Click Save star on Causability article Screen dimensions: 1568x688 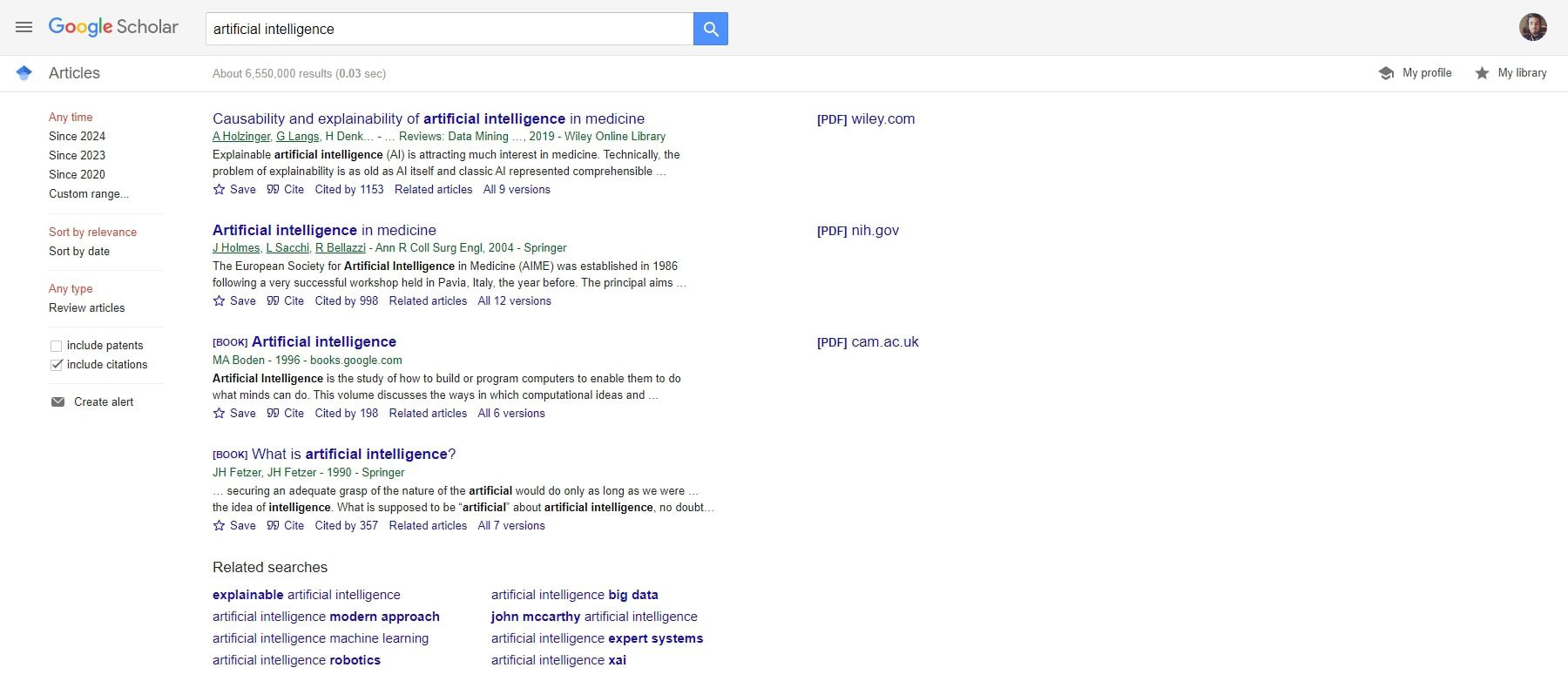tap(220, 189)
